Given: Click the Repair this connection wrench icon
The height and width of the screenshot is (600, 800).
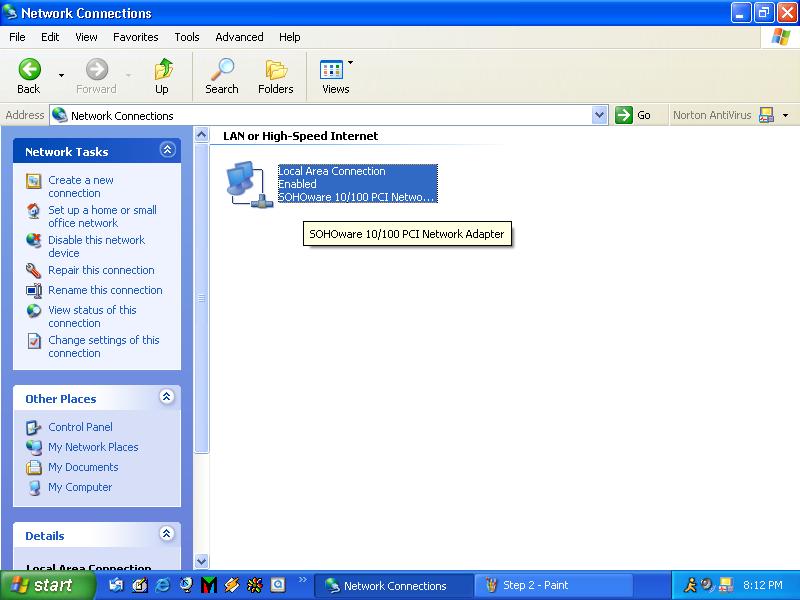Looking at the screenshot, I should (x=34, y=270).
